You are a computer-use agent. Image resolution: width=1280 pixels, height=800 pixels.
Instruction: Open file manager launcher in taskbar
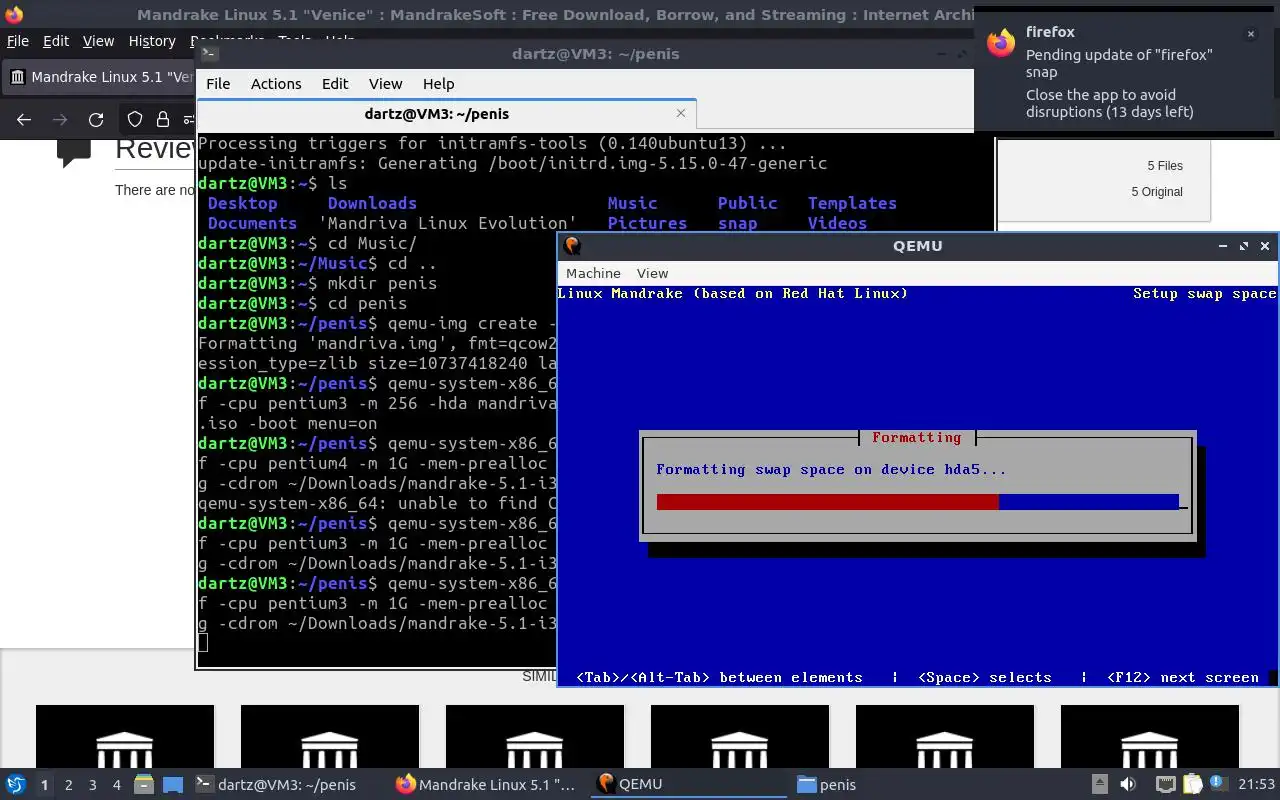[x=143, y=784]
